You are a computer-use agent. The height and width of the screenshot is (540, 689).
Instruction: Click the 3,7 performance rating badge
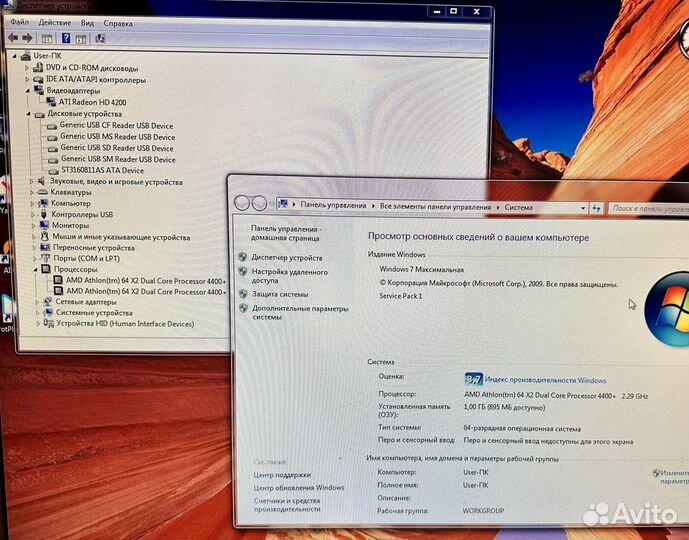(474, 379)
